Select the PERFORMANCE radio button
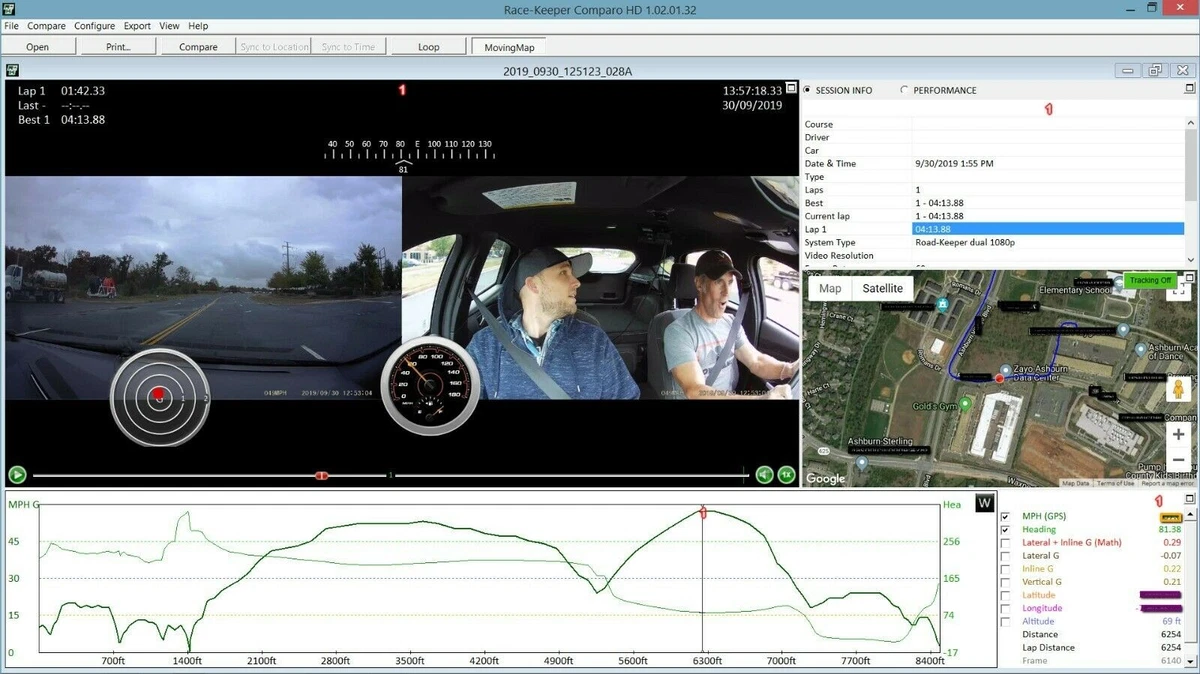Viewport: 1200px width, 674px height. [905, 90]
